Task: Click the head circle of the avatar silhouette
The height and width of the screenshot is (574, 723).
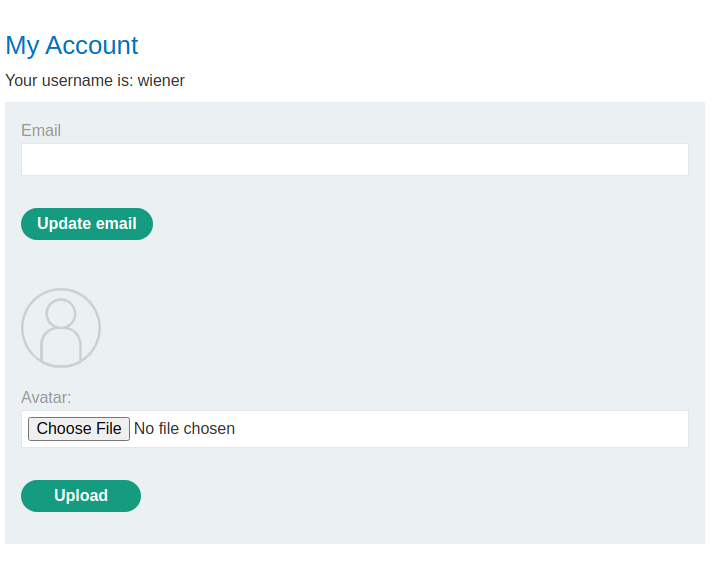Action: pos(61,313)
